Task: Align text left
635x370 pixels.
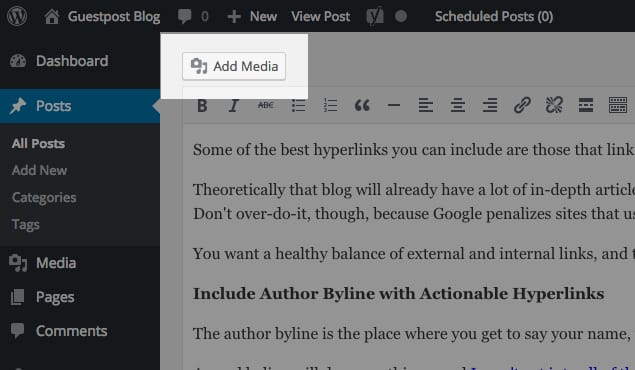Action: tap(426, 105)
